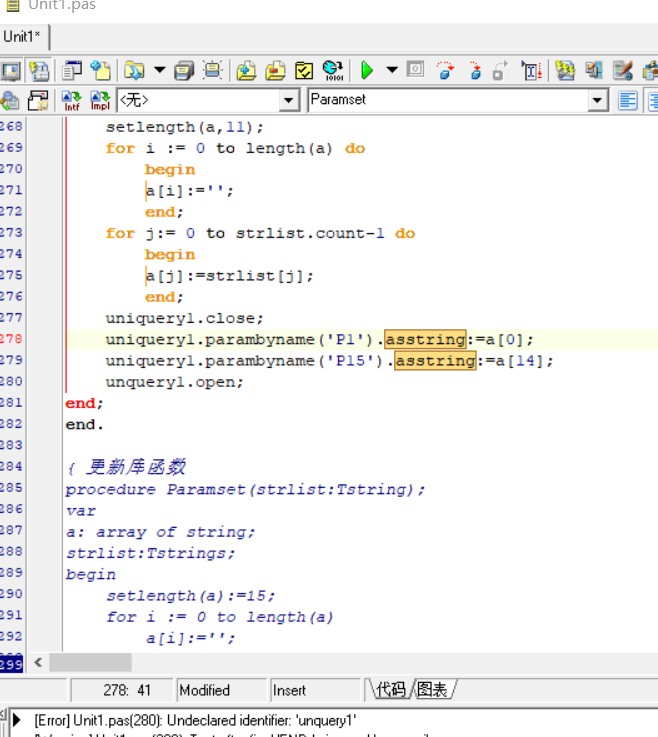Click the red 'end;' on line 281
Screen dimensions: 658x737
[84, 403]
